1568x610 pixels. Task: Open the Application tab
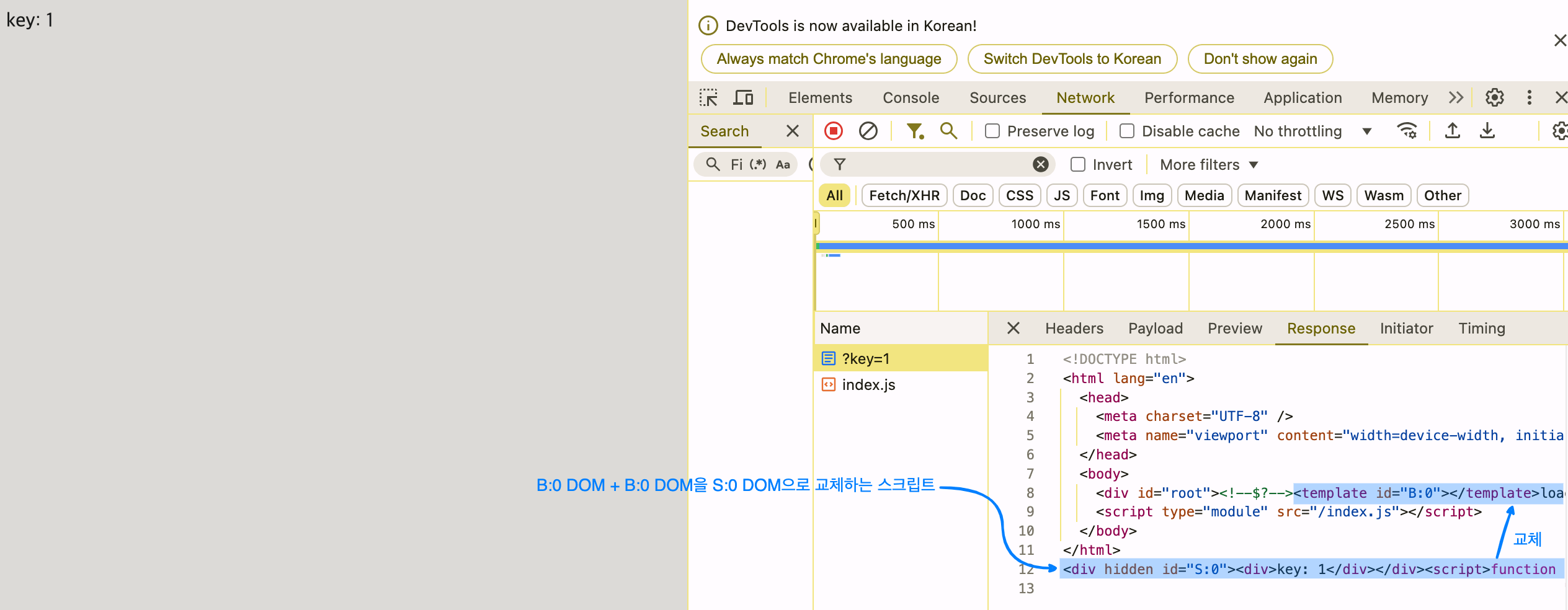pos(1303,98)
